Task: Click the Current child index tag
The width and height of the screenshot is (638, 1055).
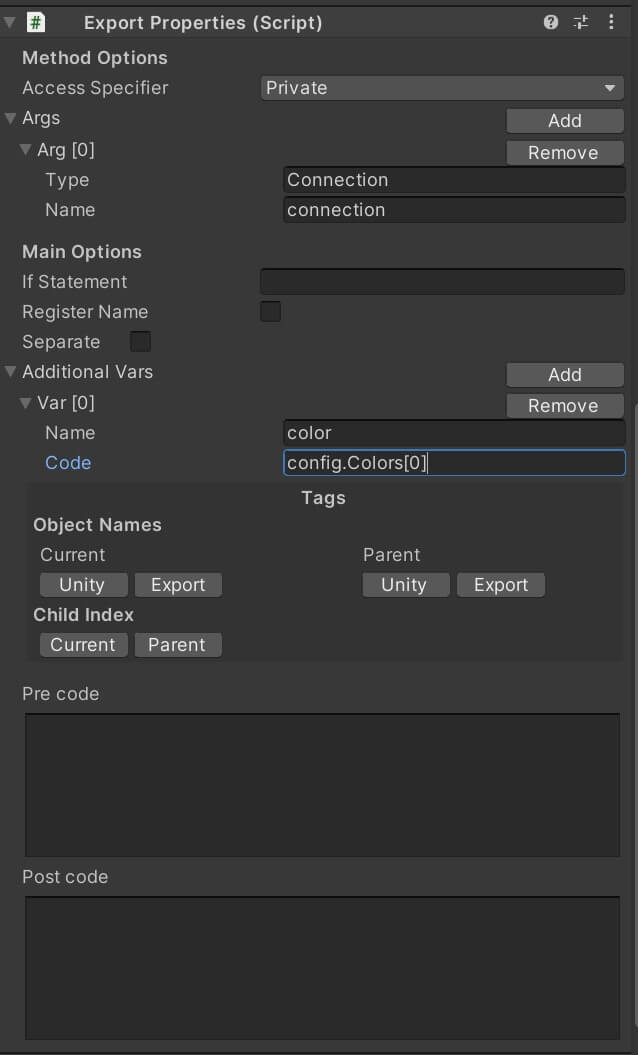Action: (83, 644)
